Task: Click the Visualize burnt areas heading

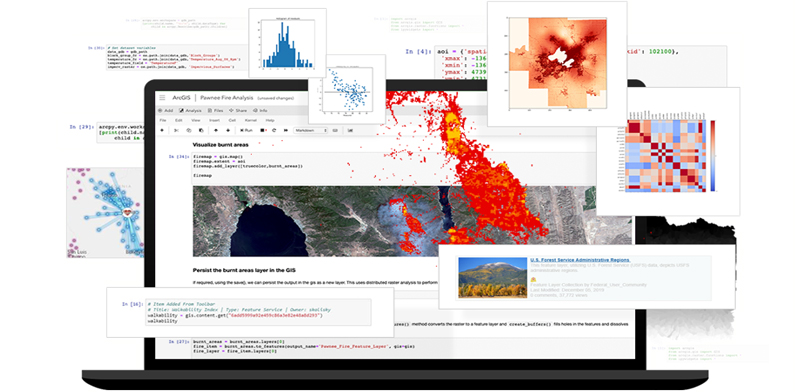Action: point(221,145)
